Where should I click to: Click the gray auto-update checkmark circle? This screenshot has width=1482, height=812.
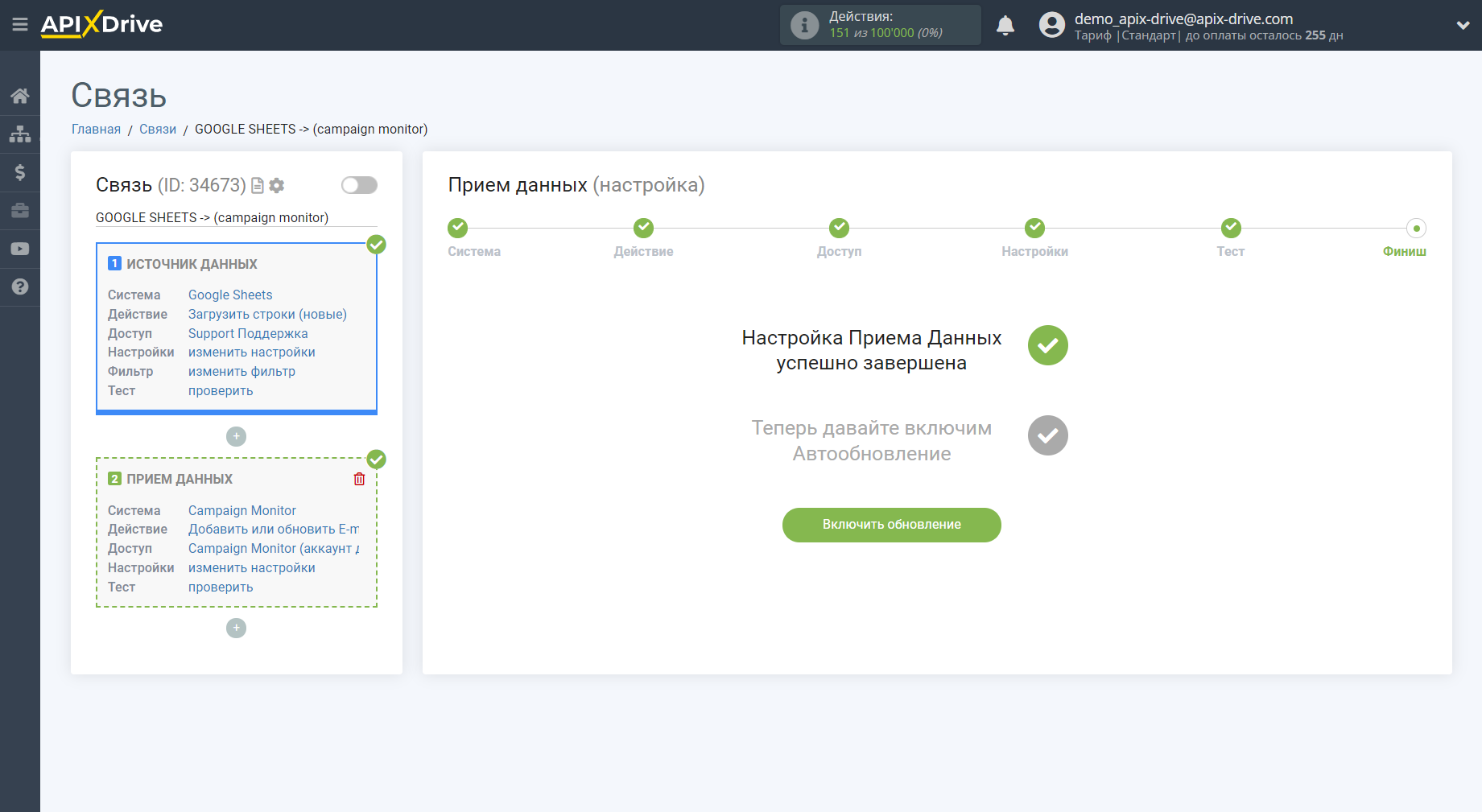(x=1048, y=435)
